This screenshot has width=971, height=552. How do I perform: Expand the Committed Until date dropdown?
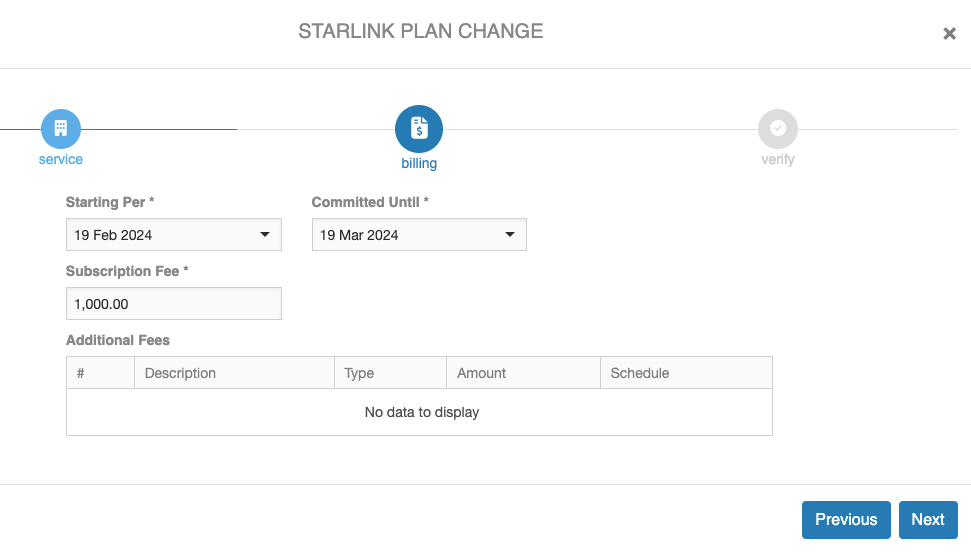(419, 235)
